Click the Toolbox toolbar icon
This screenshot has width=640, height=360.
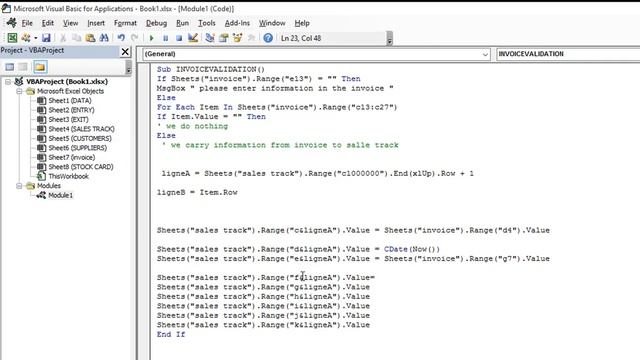pyautogui.click(x=251, y=38)
